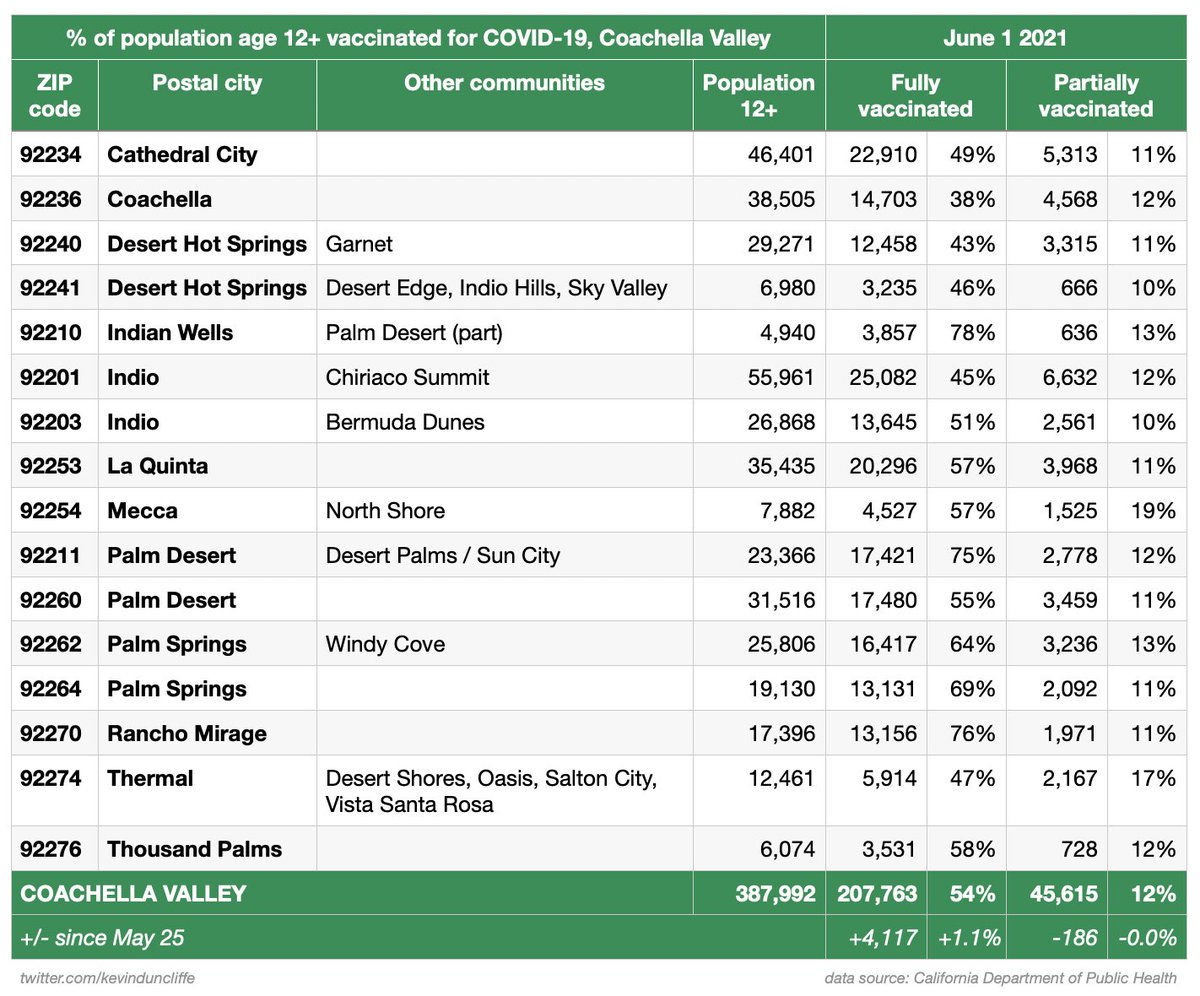
Task: Select the -0.0% change value
Action: (1147, 938)
